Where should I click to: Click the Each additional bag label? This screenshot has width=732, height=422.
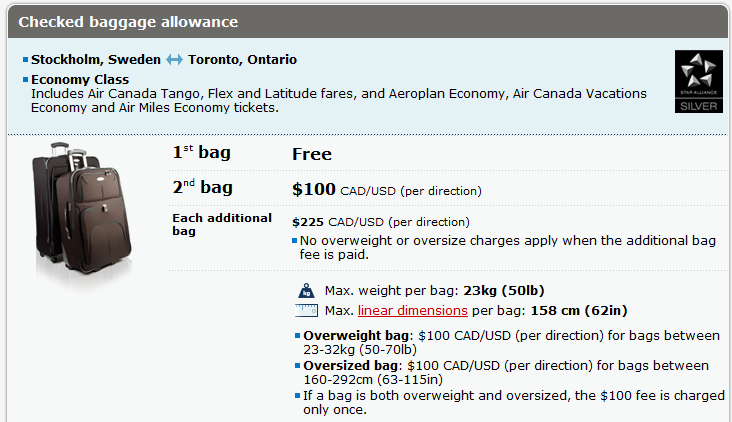(x=222, y=224)
